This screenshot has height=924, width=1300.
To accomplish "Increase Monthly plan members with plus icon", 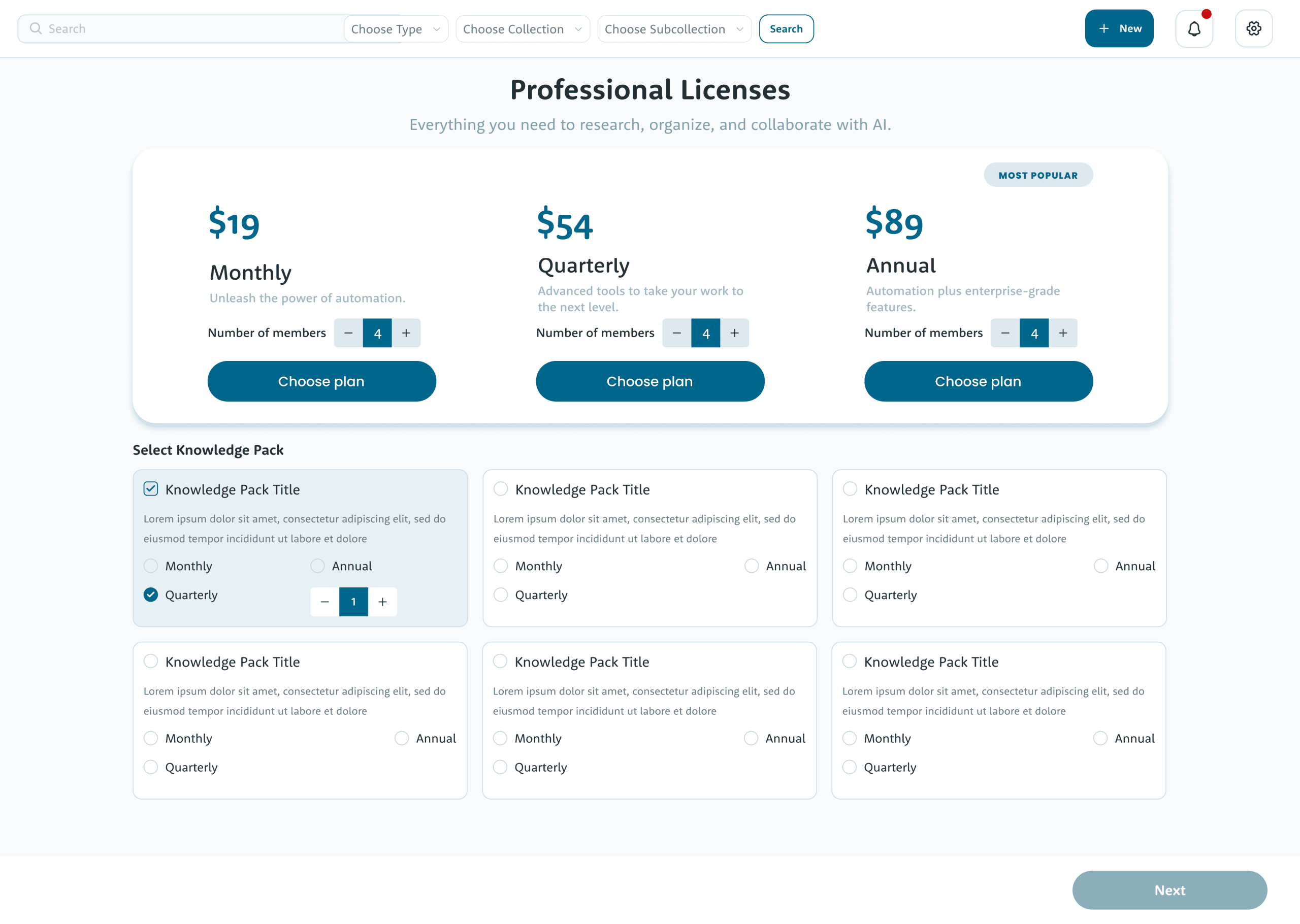I will (406, 333).
